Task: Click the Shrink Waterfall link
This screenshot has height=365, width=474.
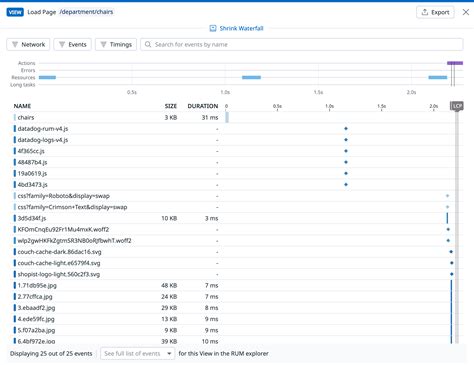Action: [x=241, y=28]
